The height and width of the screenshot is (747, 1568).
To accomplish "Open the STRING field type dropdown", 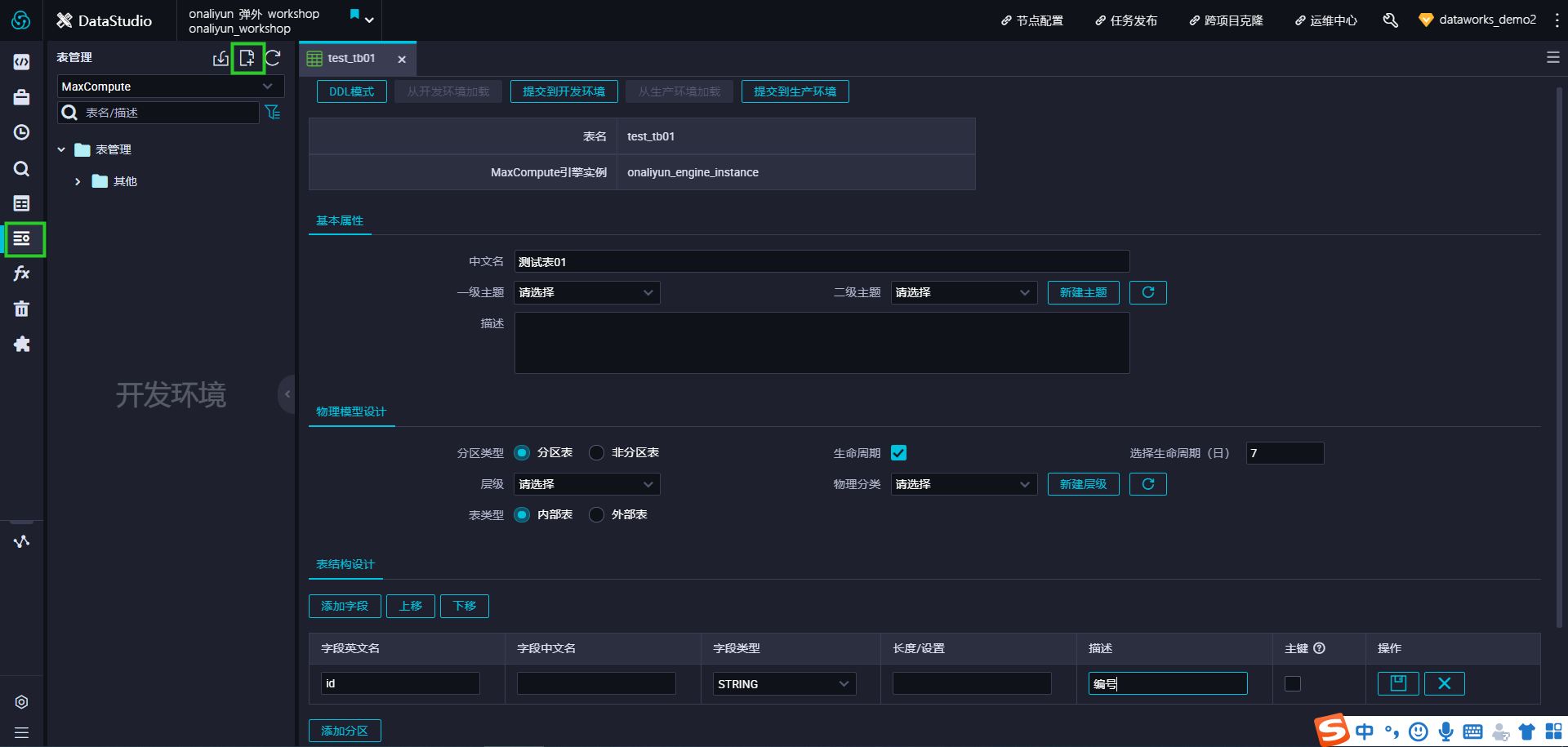I will pos(785,684).
